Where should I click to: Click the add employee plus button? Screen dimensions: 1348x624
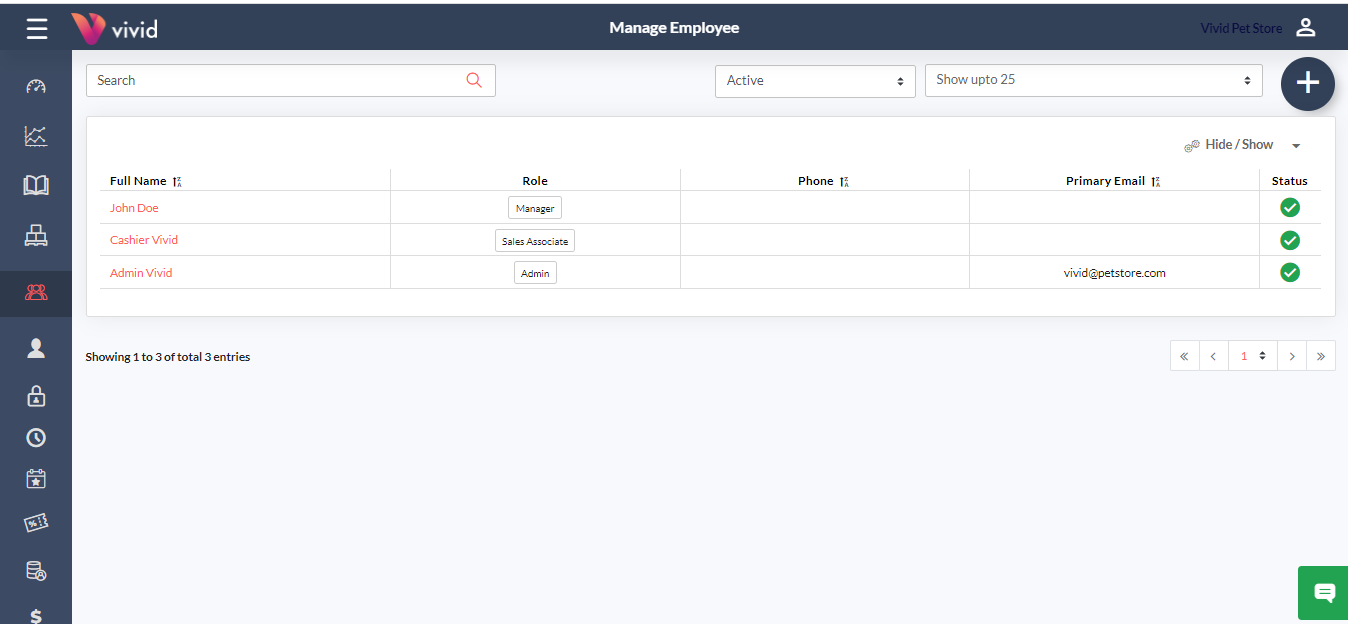tap(1308, 84)
